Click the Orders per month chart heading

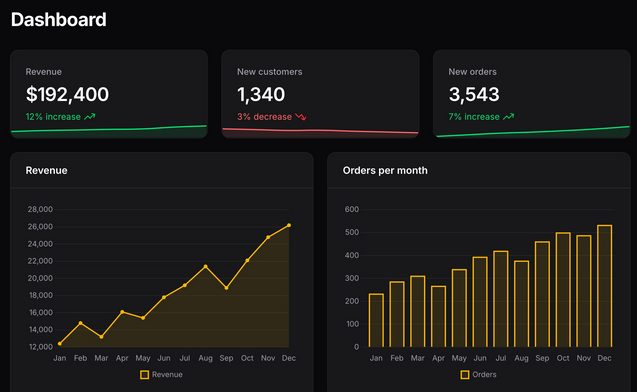(385, 170)
